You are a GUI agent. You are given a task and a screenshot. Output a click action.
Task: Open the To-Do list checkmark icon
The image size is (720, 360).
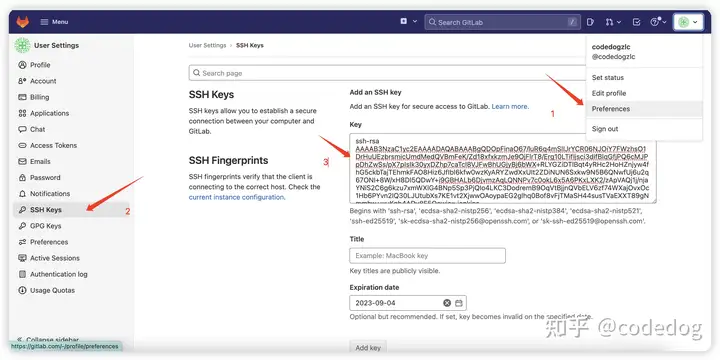[636, 22]
